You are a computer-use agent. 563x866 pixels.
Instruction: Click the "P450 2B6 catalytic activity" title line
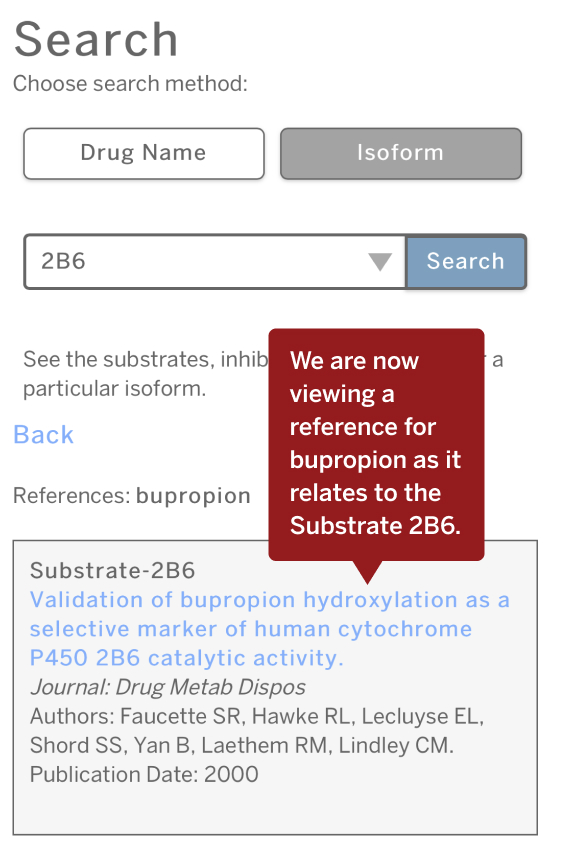coord(187,658)
